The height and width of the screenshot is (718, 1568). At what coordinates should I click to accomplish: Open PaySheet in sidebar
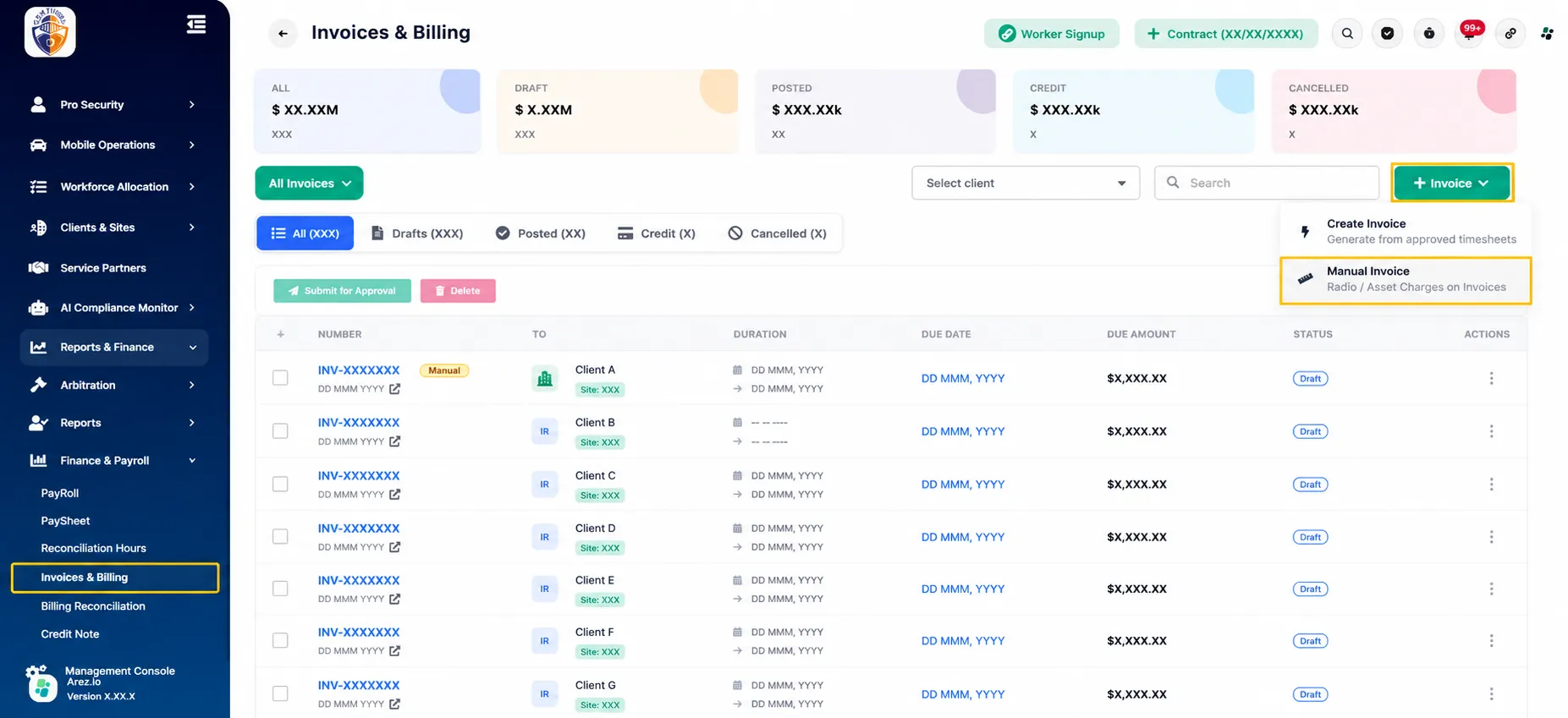point(65,521)
